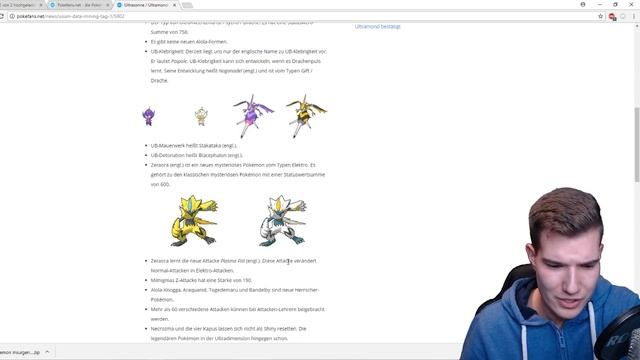The height and width of the screenshot is (360, 640).
Task: Click the purple Poipole sprite image
Action: click(x=149, y=116)
